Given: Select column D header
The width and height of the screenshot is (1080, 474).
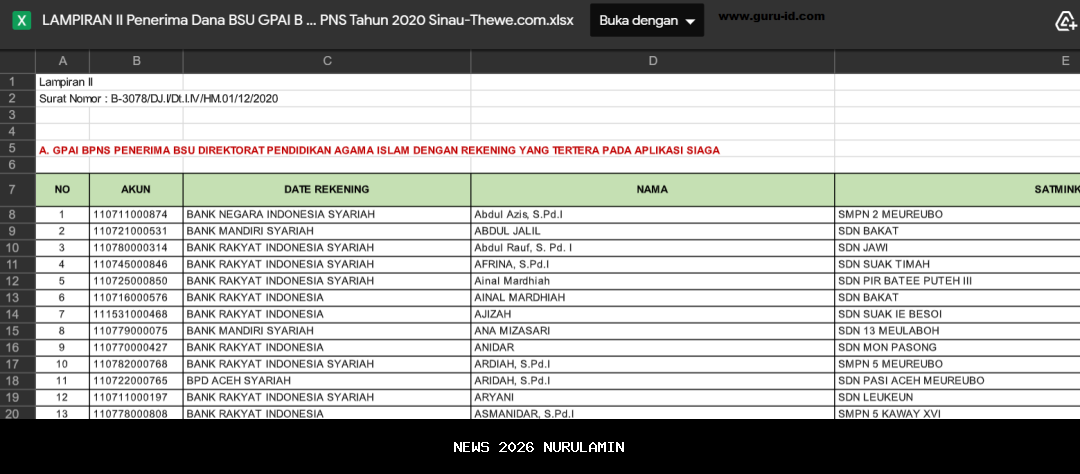Looking at the screenshot, I should coord(652,61).
